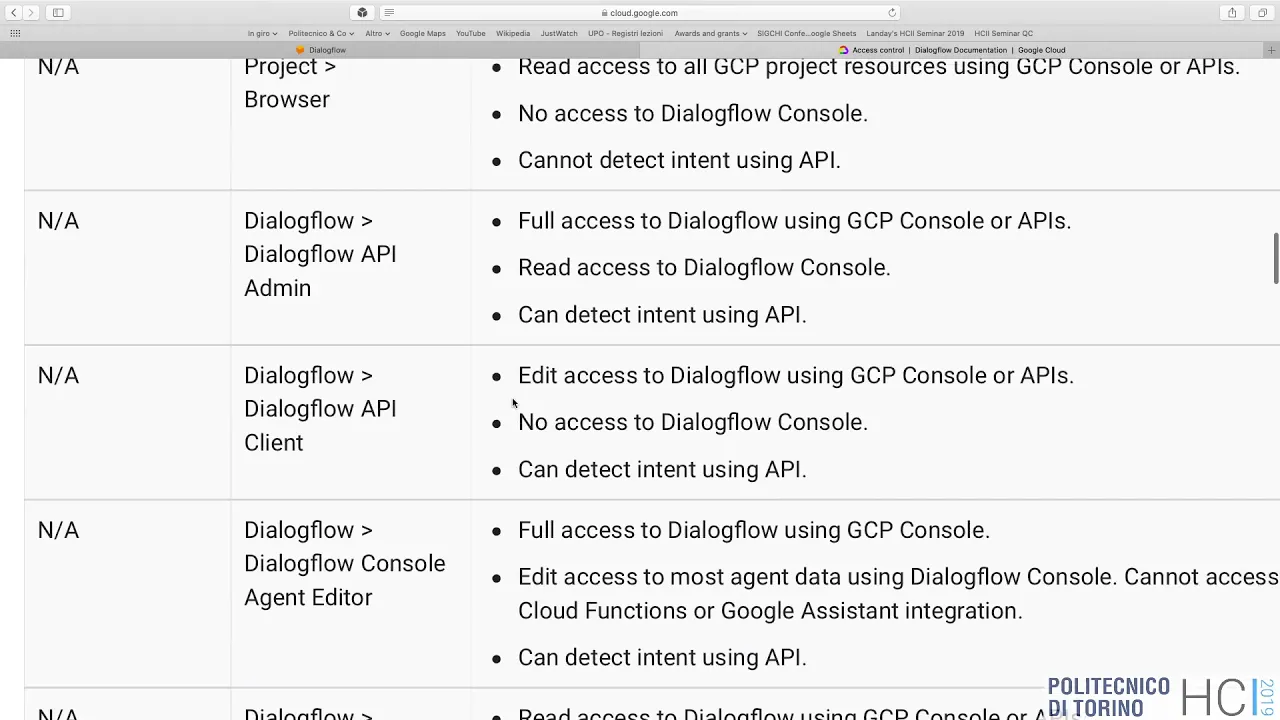
Task: Open Landay's HCII Seminar 2019 bookmark
Action: [915, 33]
